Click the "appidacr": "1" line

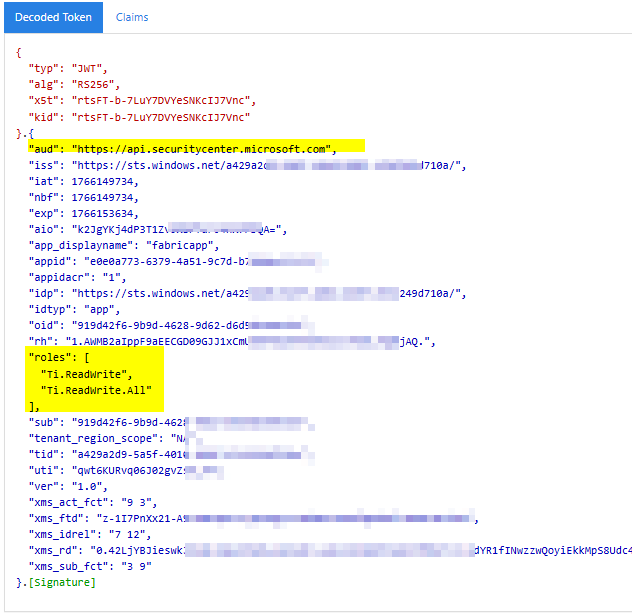tap(77, 278)
